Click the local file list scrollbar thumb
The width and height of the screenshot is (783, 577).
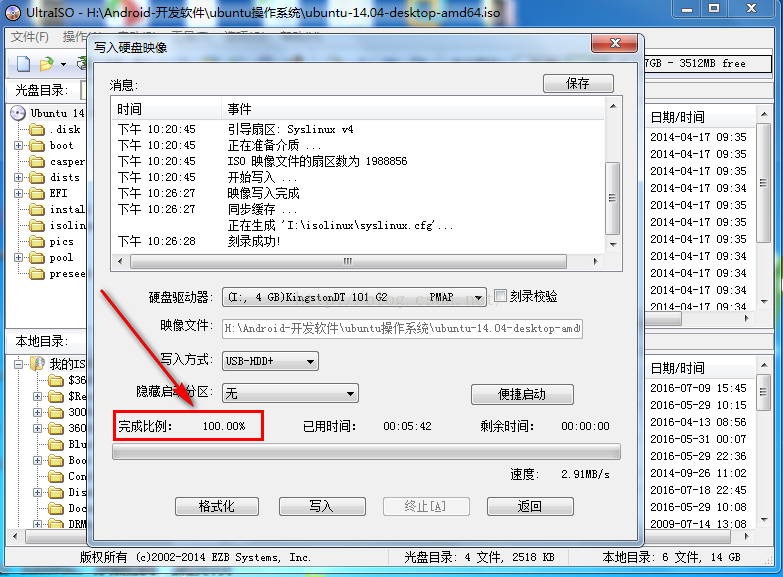[x=763, y=392]
